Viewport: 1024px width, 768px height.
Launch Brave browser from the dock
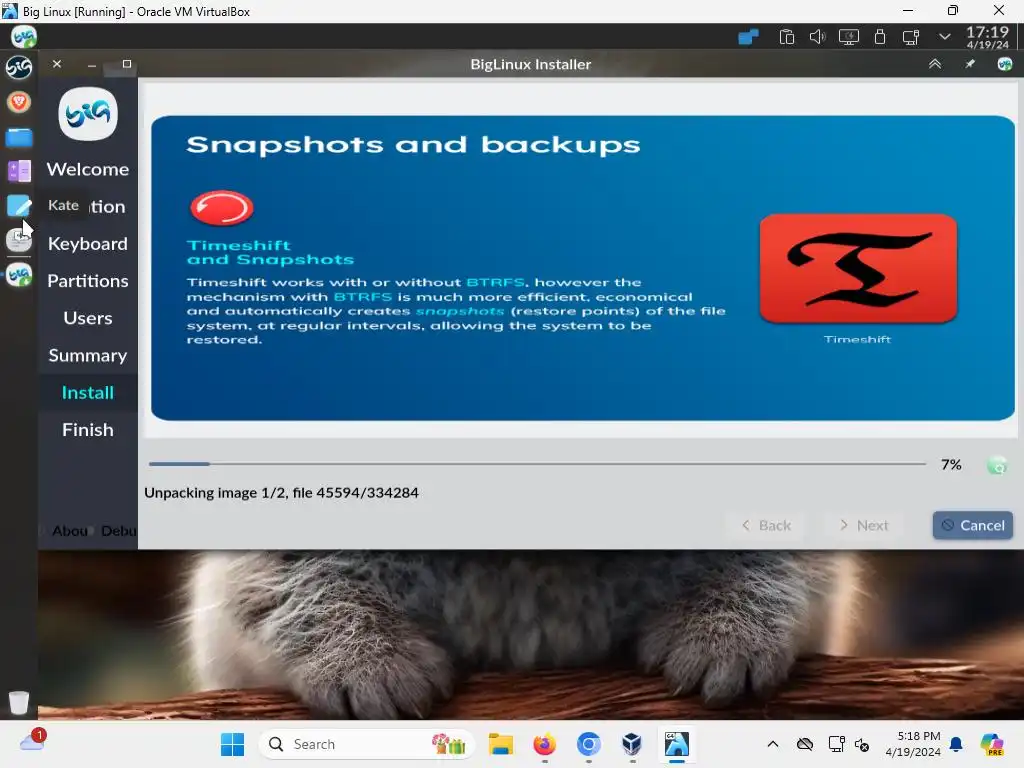click(19, 102)
